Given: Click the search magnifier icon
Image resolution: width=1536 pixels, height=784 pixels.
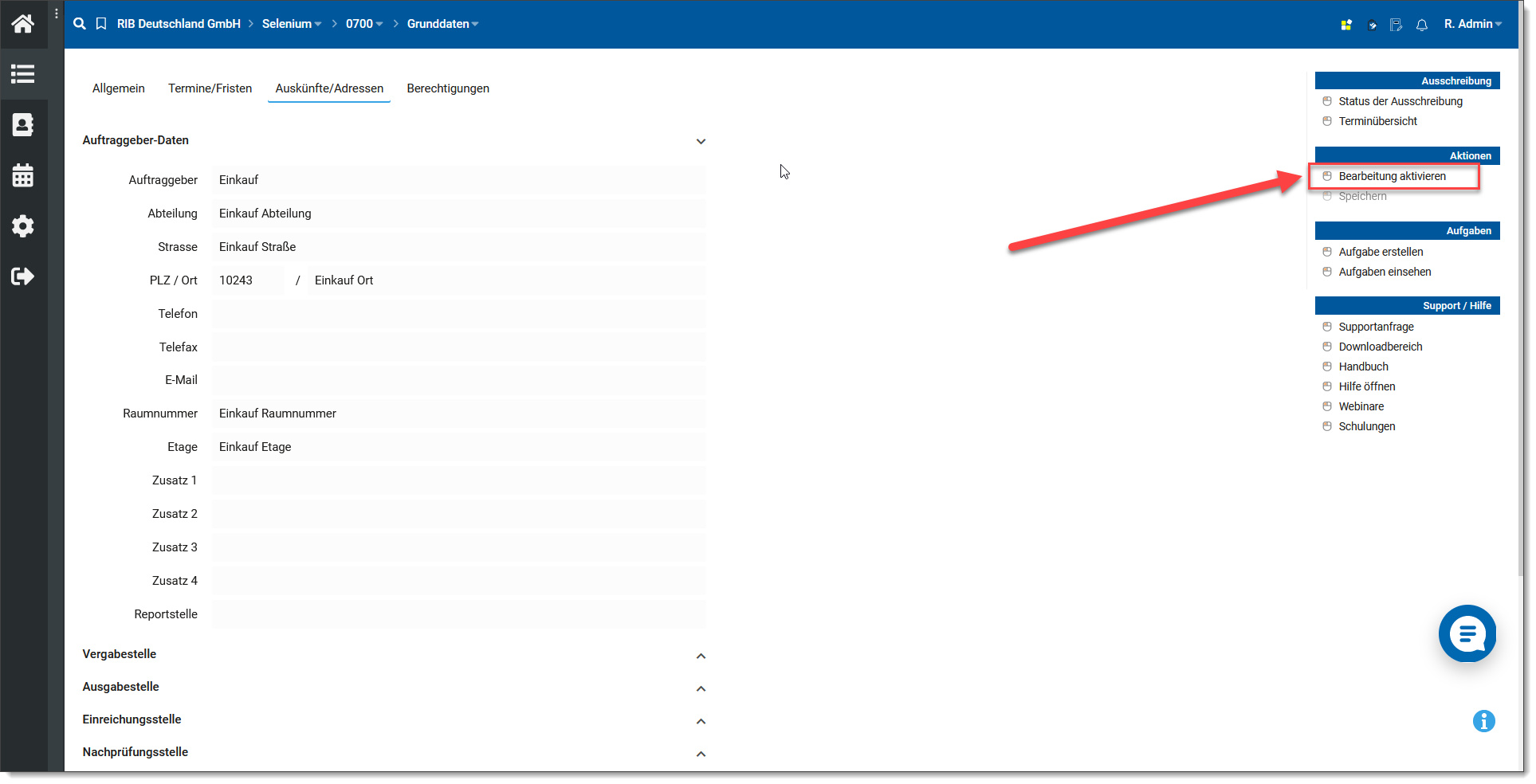Looking at the screenshot, I should point(80,24).
